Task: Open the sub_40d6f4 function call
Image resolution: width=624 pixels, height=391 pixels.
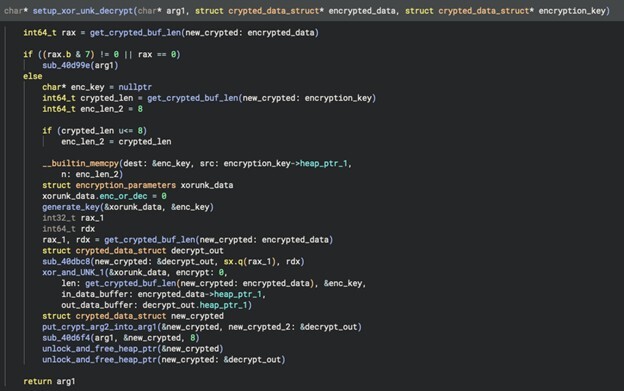Action: 66,338
